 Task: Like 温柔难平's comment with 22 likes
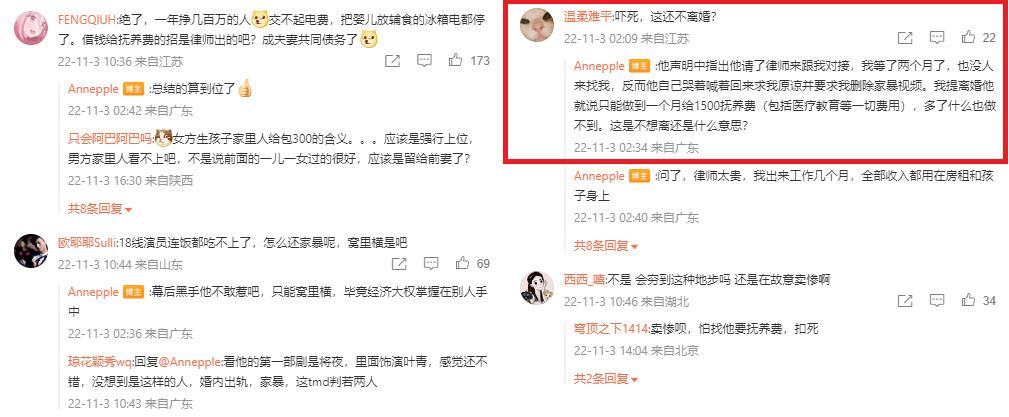pyautogui.click(x=968, y=38)
